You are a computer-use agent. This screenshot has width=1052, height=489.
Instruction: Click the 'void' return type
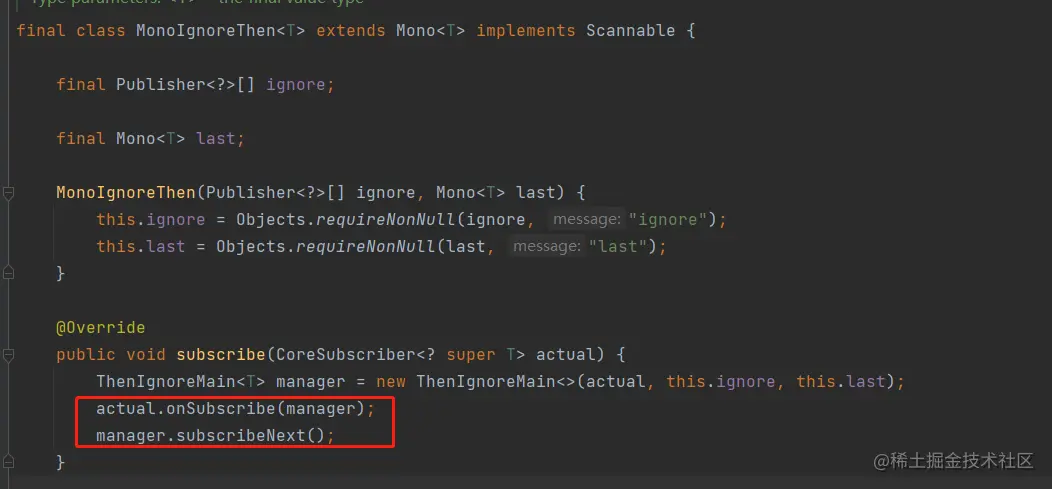click(x=146, y=354)
